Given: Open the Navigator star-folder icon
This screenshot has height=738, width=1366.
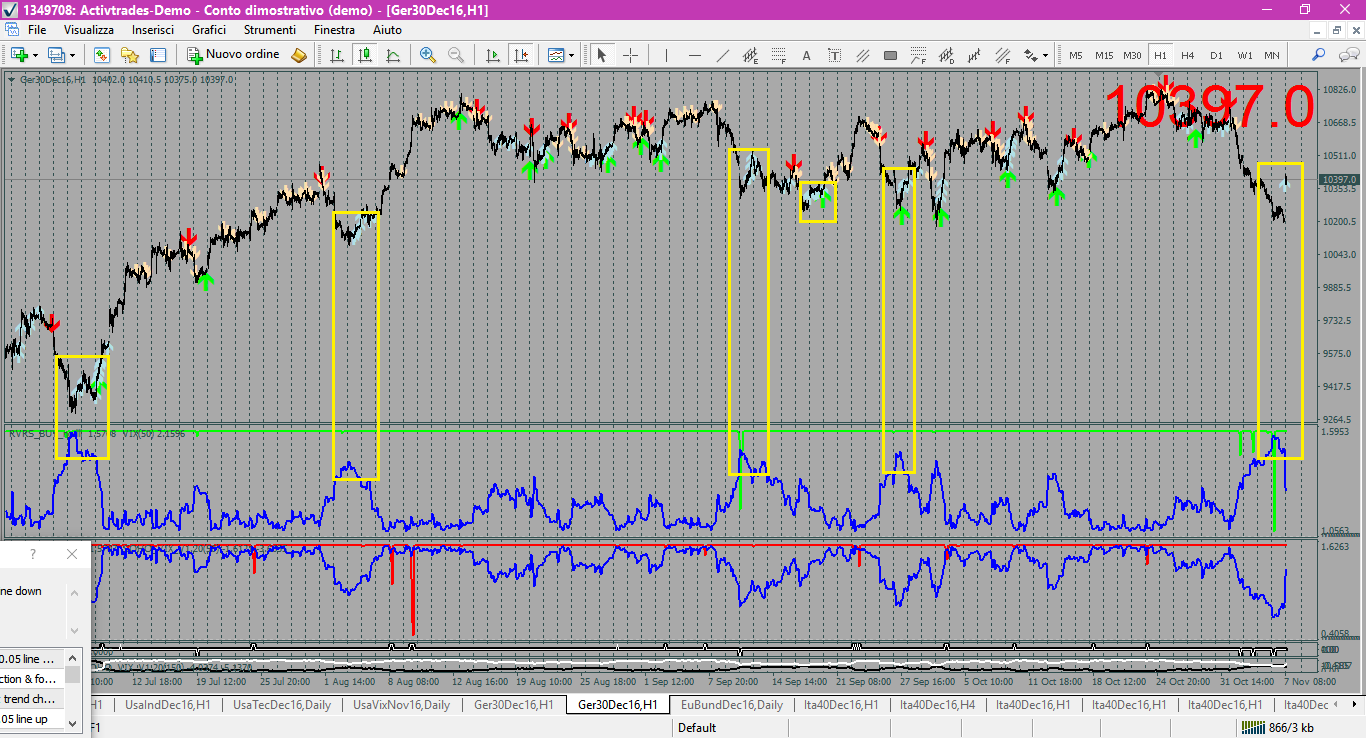Looking at the screenshot, I should tap(129, 55).
